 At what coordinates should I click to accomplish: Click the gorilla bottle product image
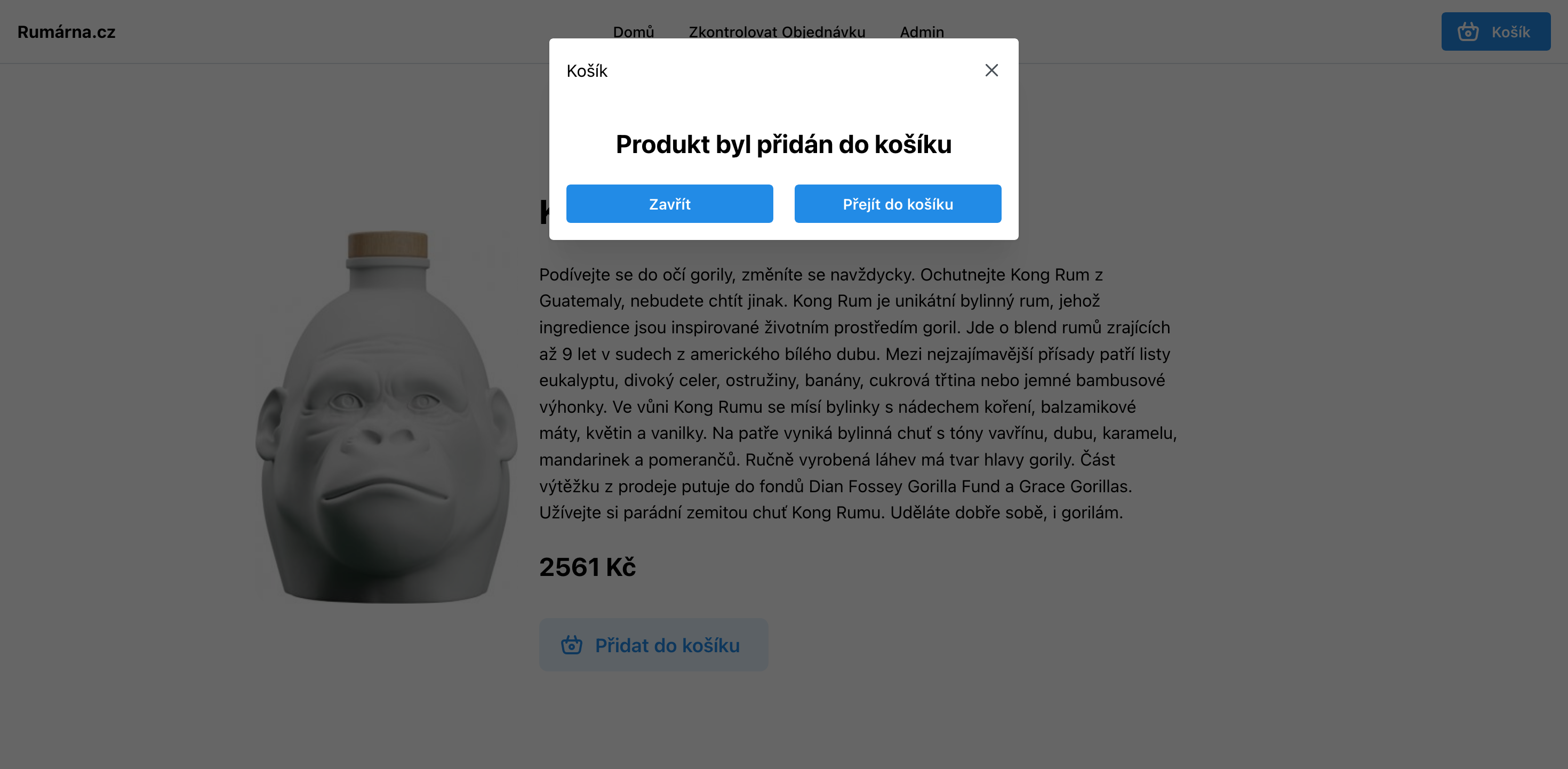coord(387,418)
